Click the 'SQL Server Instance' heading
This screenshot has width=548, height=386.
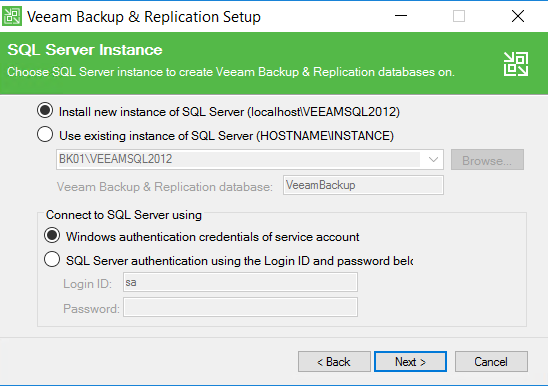point(85,50)
